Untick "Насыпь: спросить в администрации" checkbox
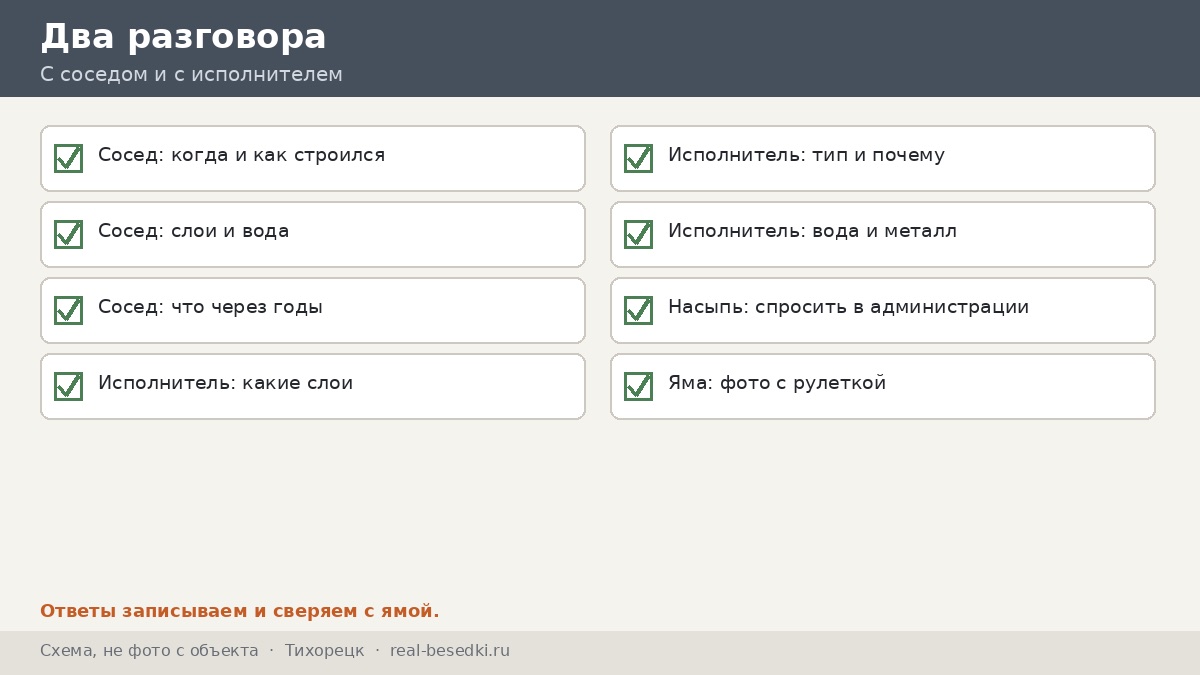Screen dimensions: 1200x675 point(638,310)
